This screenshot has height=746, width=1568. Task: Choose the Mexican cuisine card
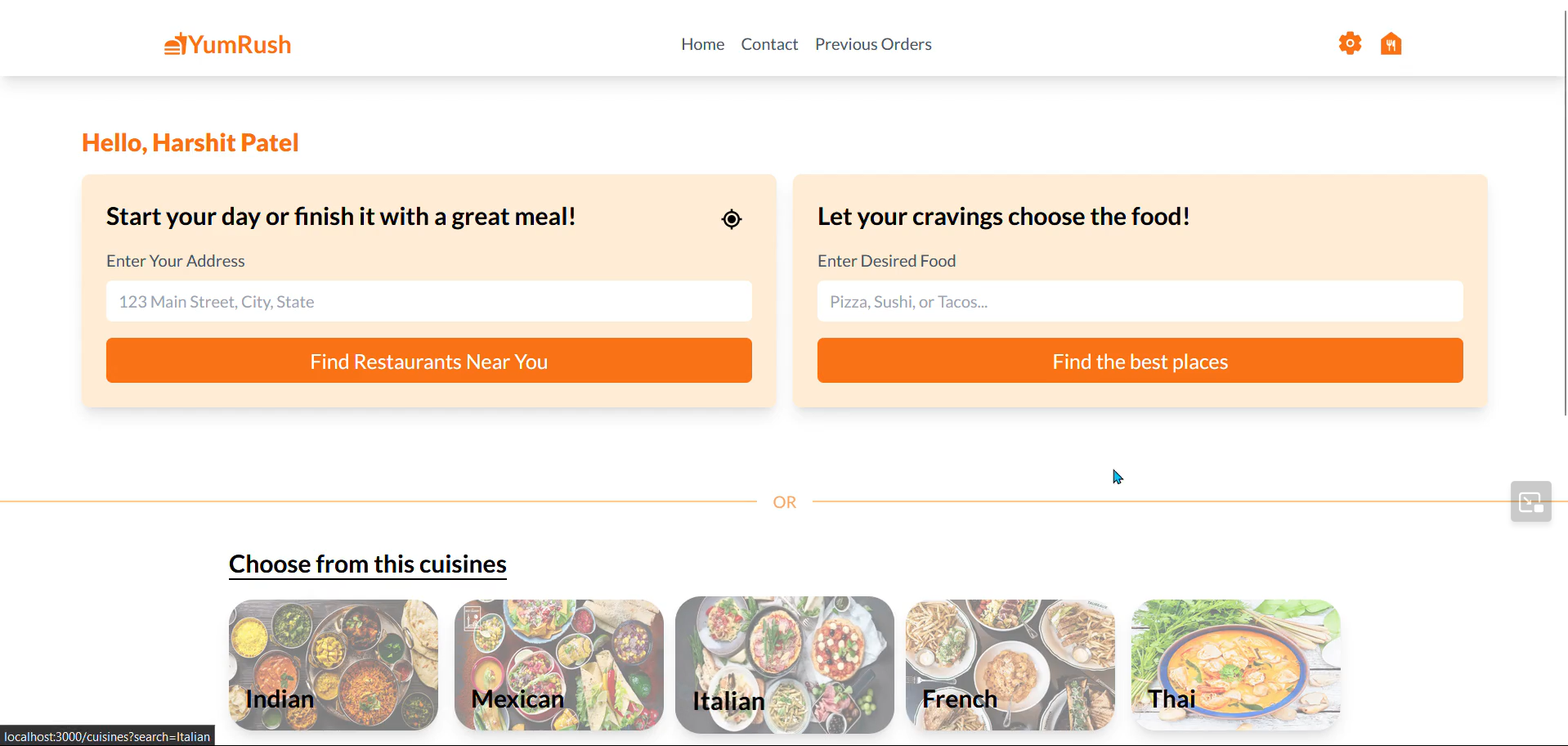pos(559,664)
